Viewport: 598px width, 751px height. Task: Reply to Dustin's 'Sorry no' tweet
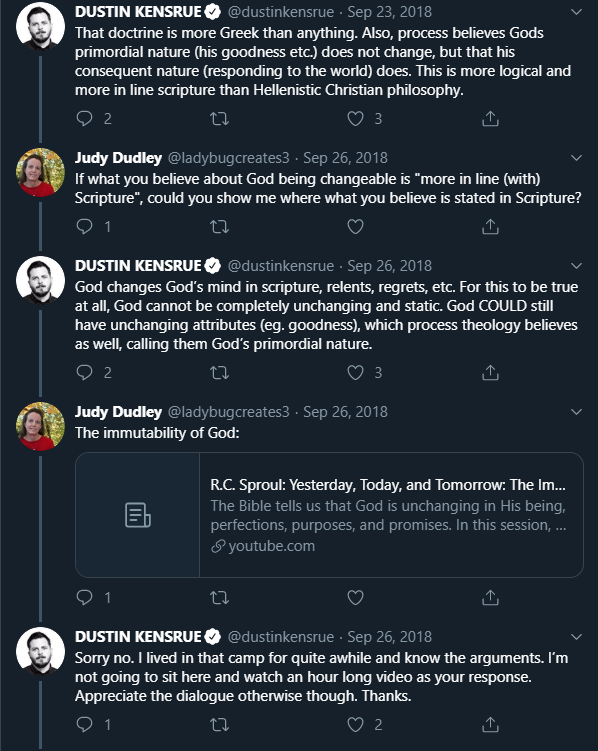[x=84, y=725]
